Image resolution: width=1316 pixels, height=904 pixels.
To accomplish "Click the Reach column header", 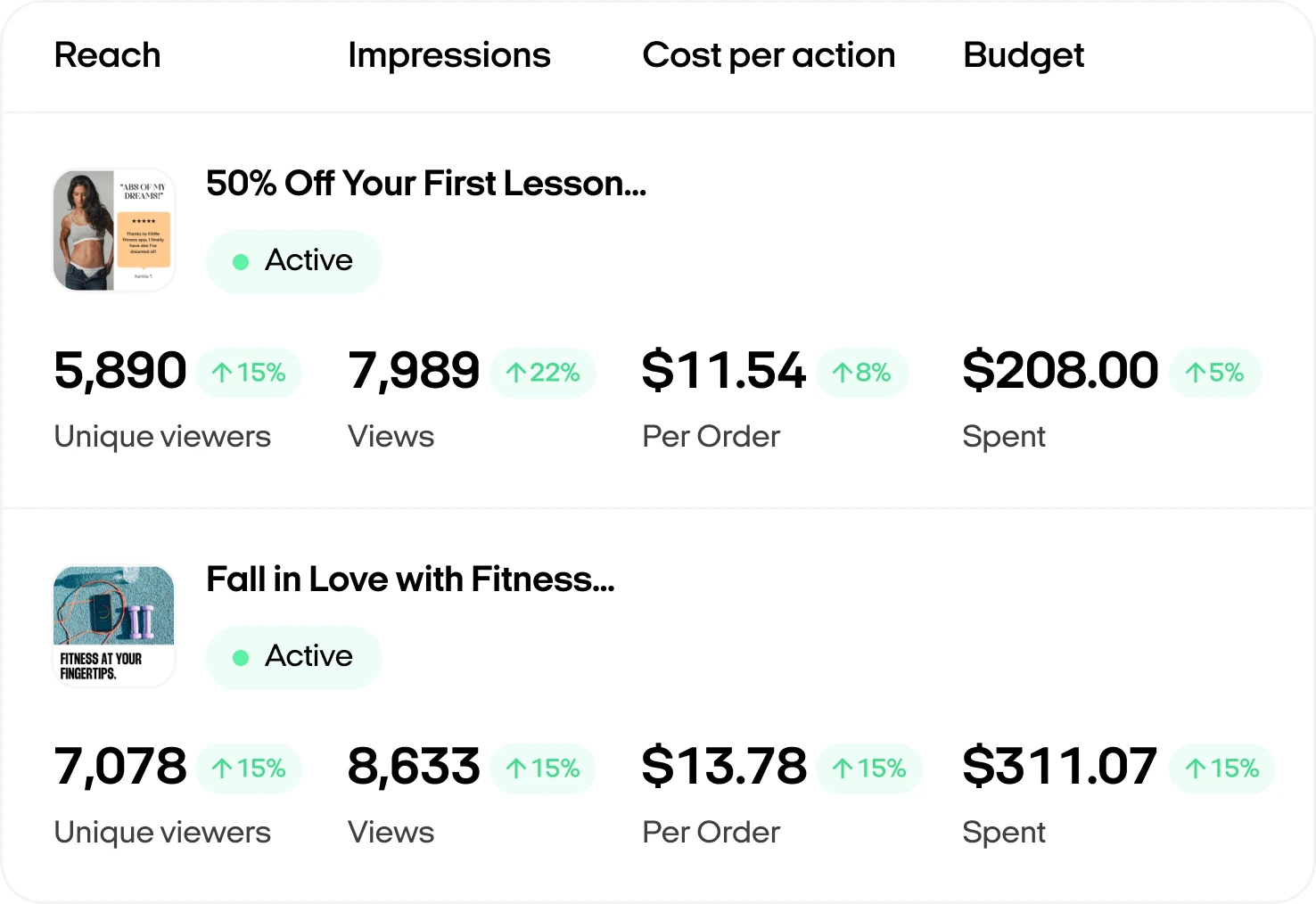I will [107, 55].
